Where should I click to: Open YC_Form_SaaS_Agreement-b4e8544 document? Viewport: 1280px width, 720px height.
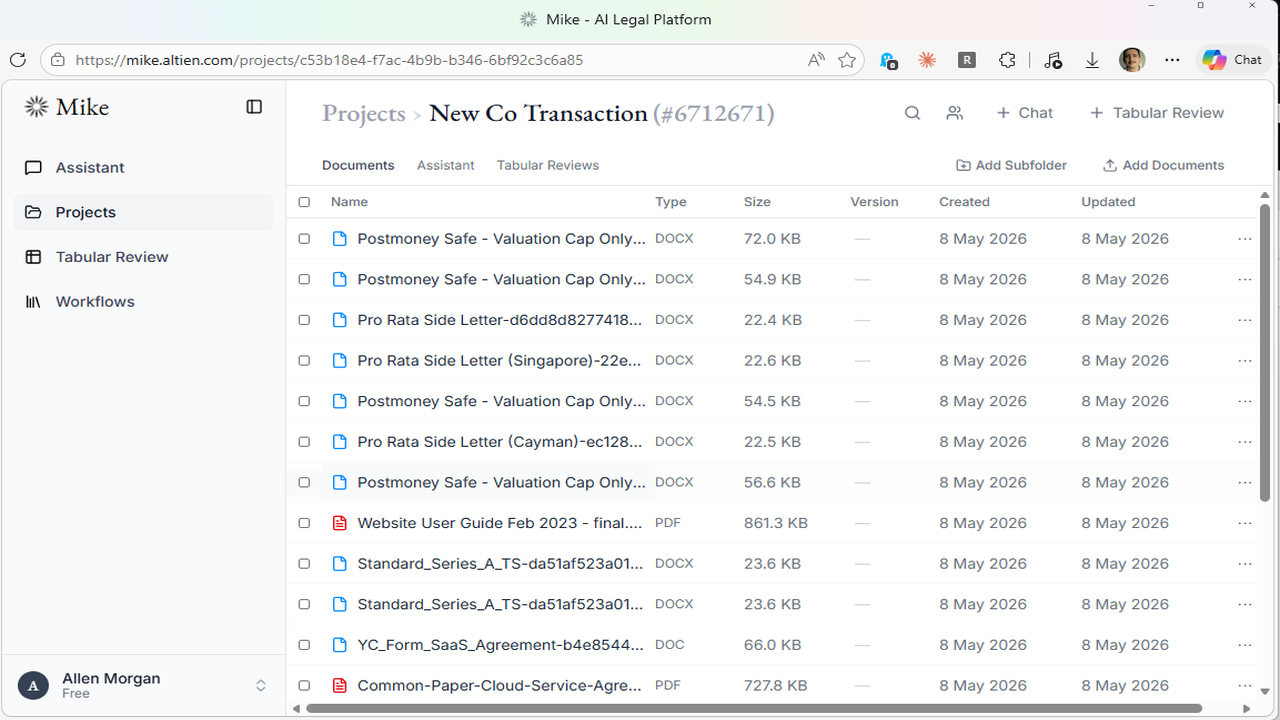500,645
